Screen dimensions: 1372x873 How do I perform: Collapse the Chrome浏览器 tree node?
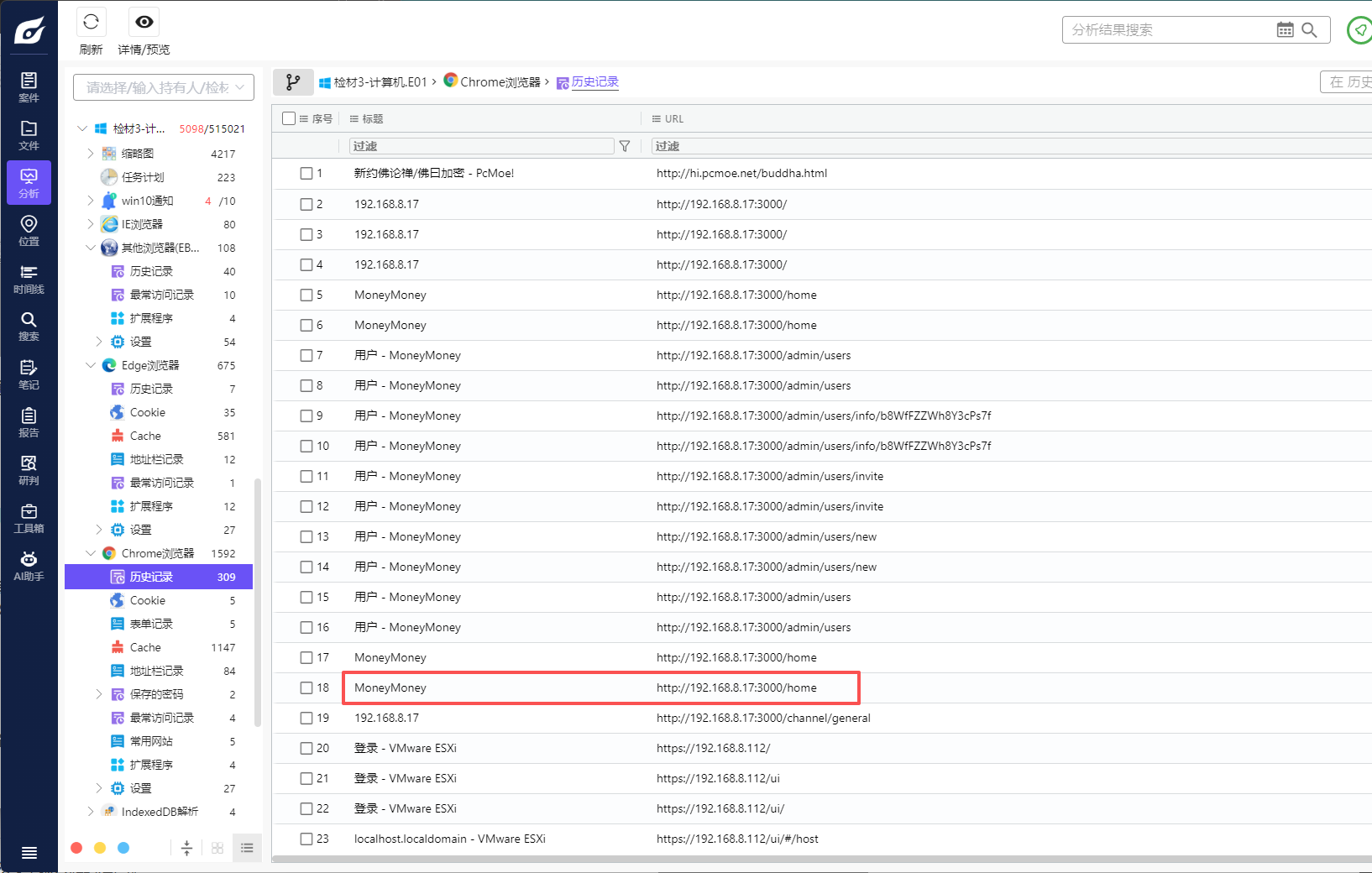[91, 553]
